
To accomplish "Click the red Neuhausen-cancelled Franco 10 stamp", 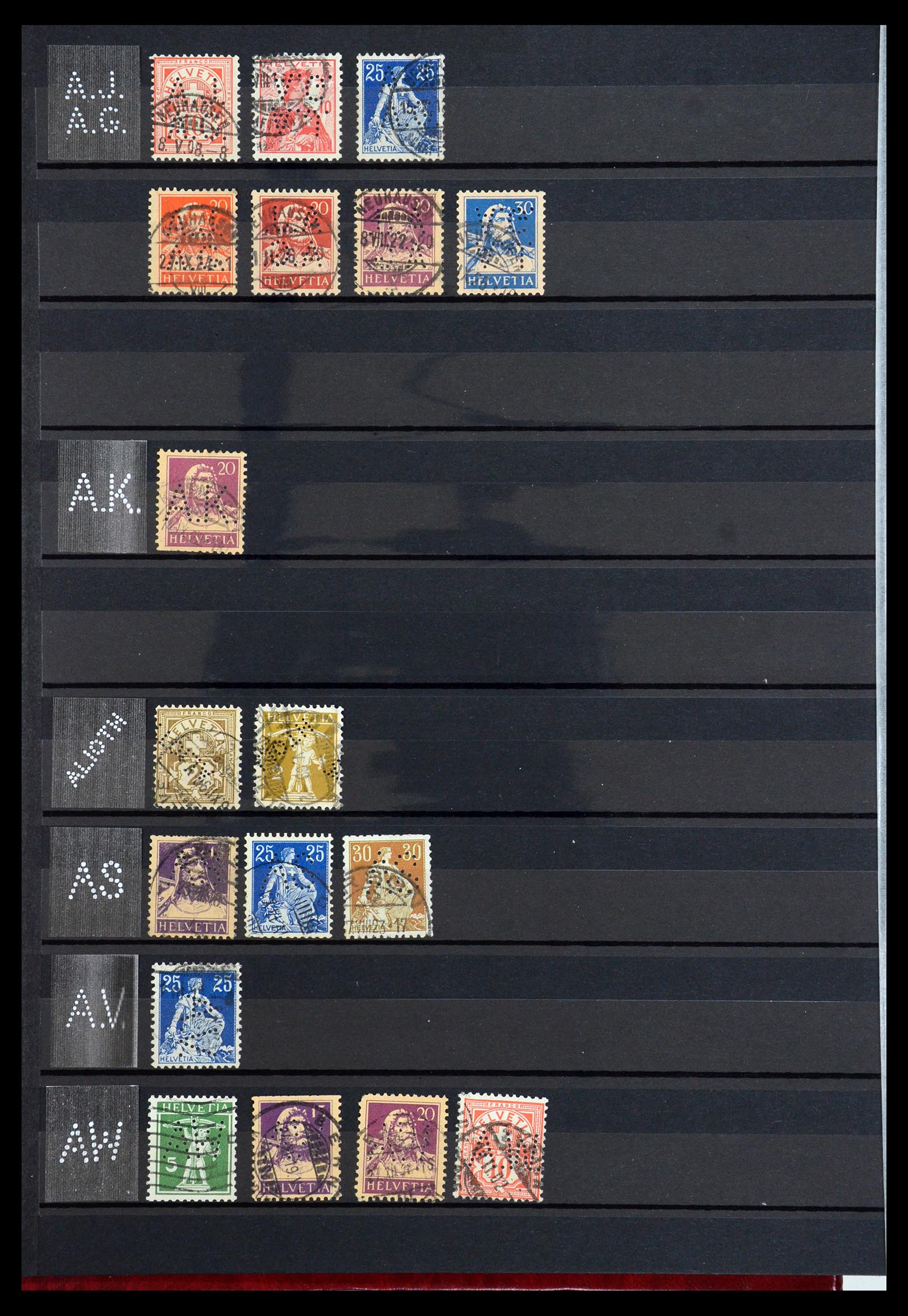I will [x=194, y=107].
